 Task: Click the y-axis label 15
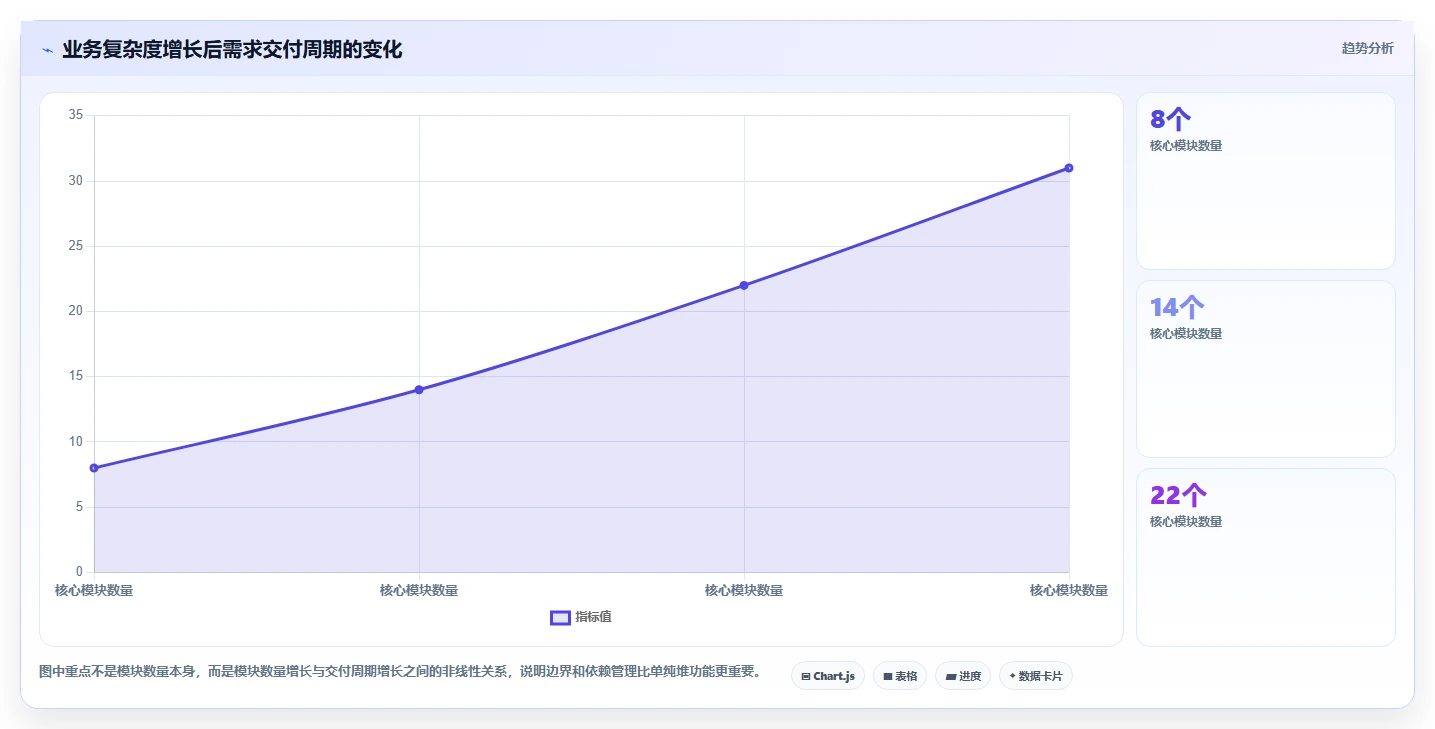(x=75, y=376)
